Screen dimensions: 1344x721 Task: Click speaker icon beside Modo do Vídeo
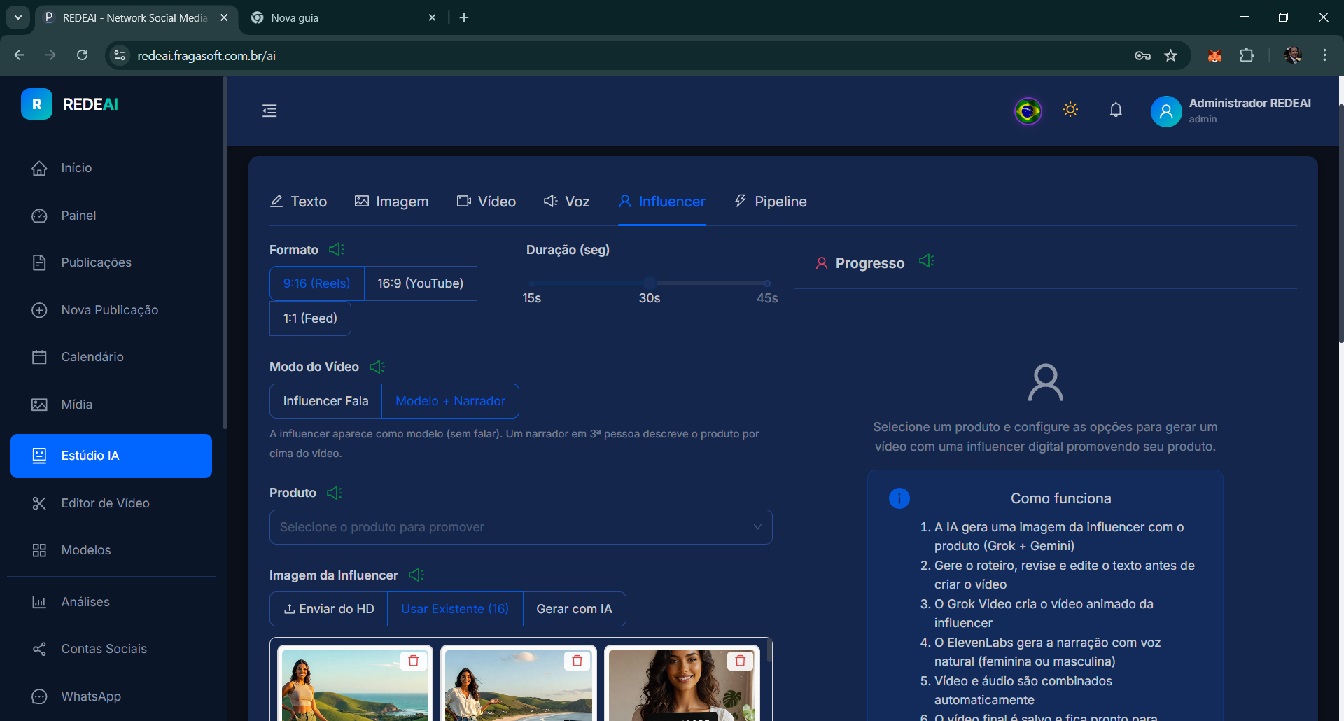377,367
